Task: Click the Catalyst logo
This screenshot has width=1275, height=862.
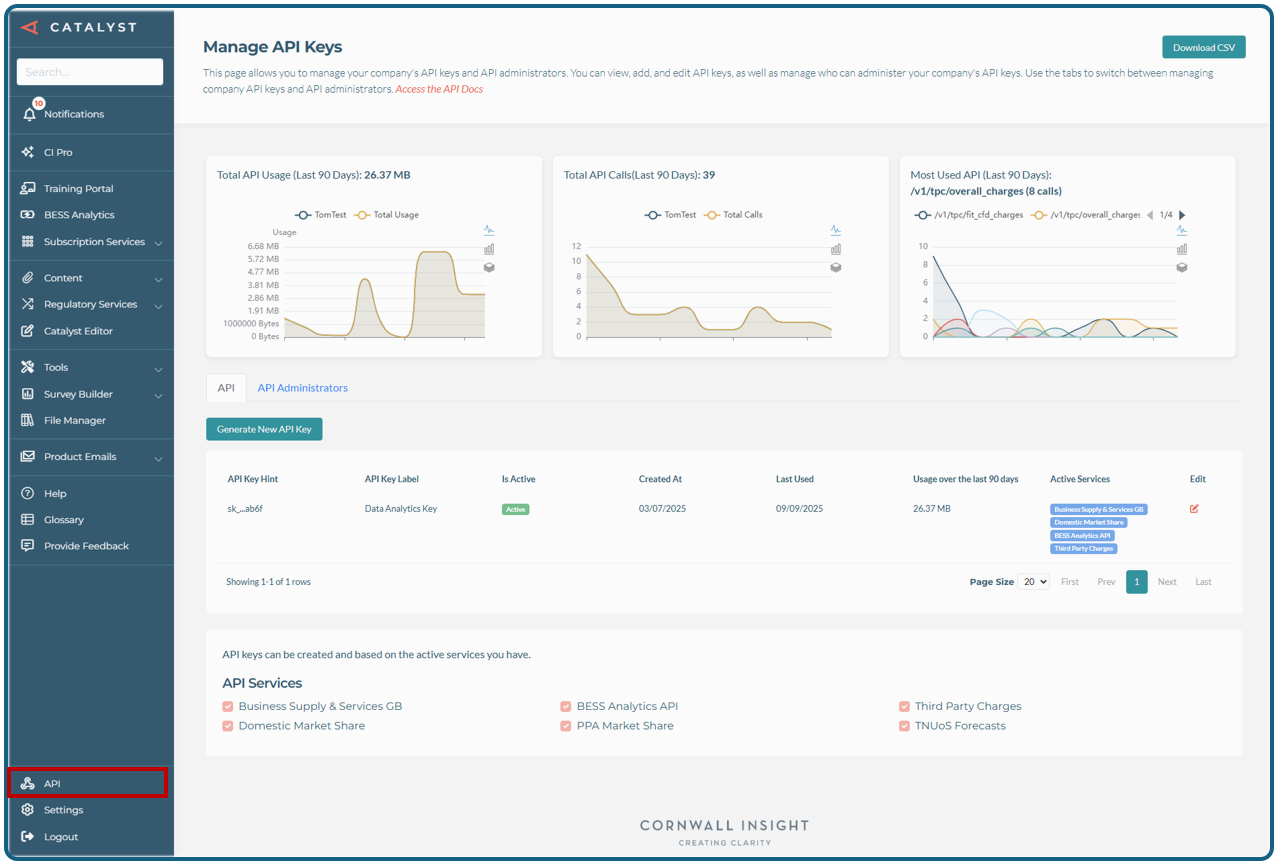Action: coord(78,27)
